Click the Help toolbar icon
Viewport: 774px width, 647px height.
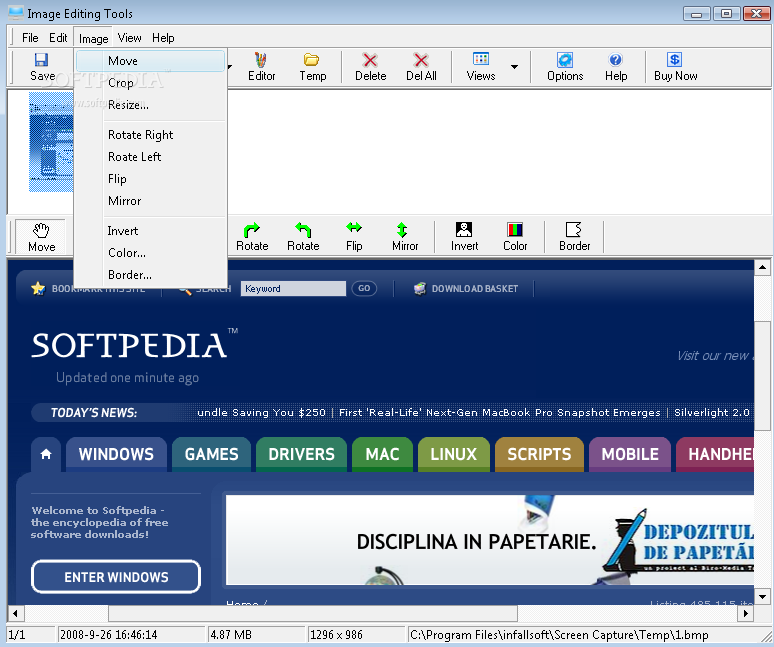tap(616, 67)
